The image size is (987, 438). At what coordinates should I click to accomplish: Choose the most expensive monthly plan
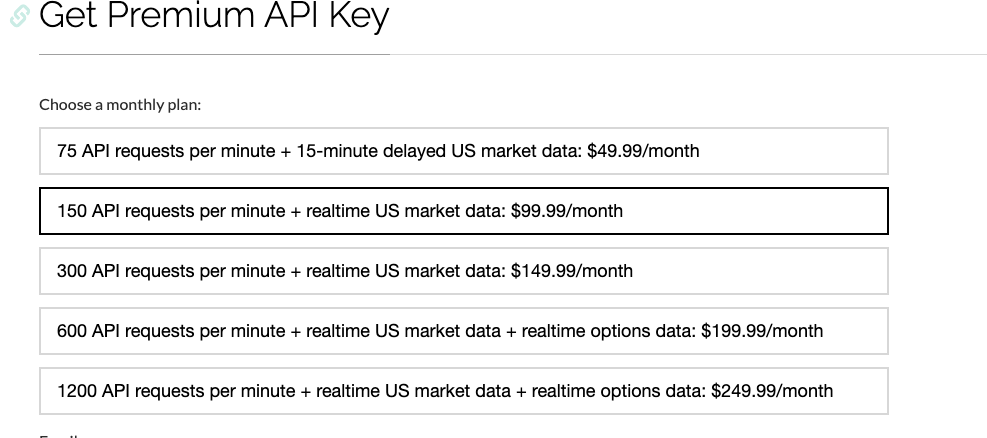(463, 391)
